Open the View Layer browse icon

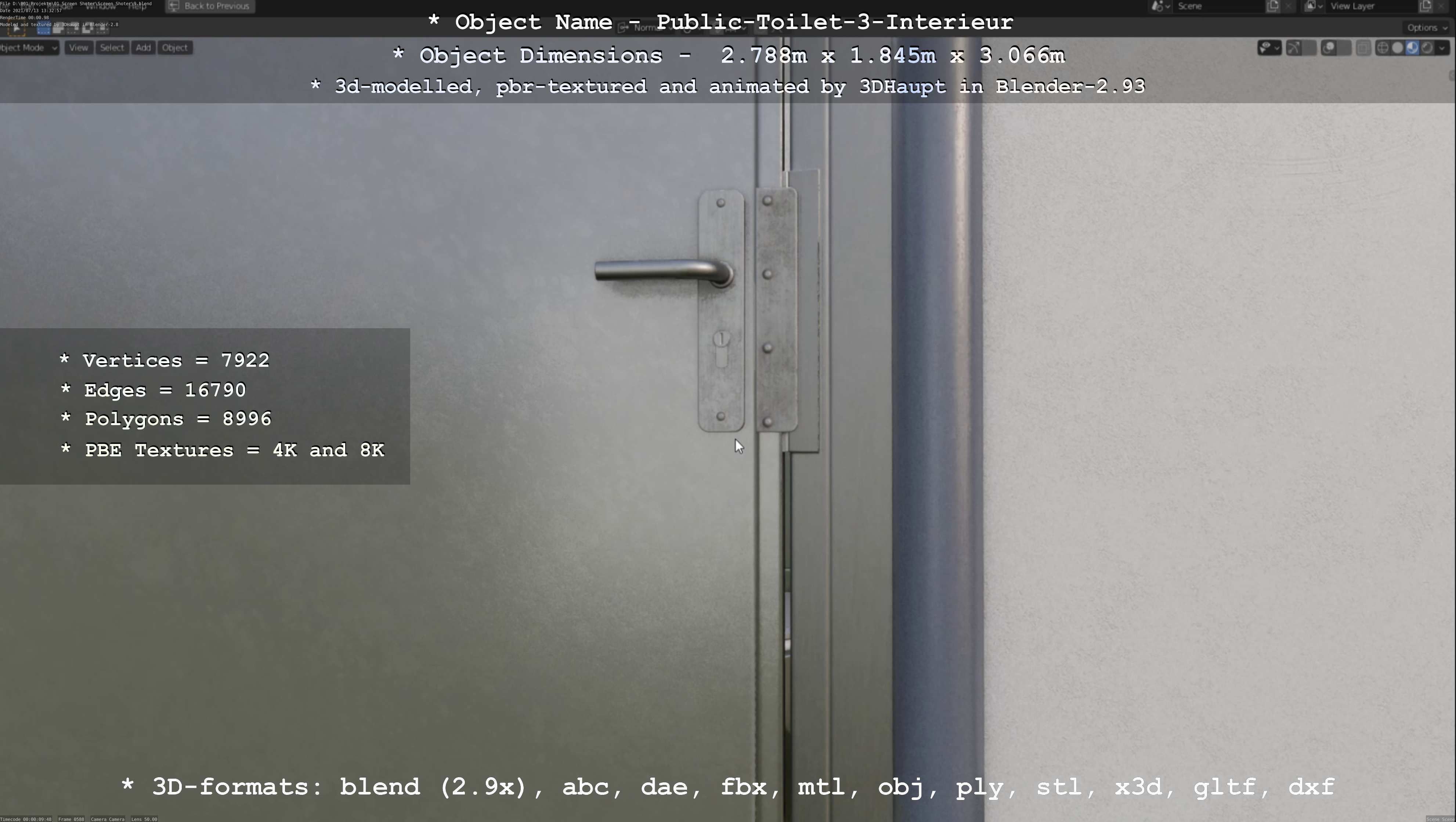1314,6
